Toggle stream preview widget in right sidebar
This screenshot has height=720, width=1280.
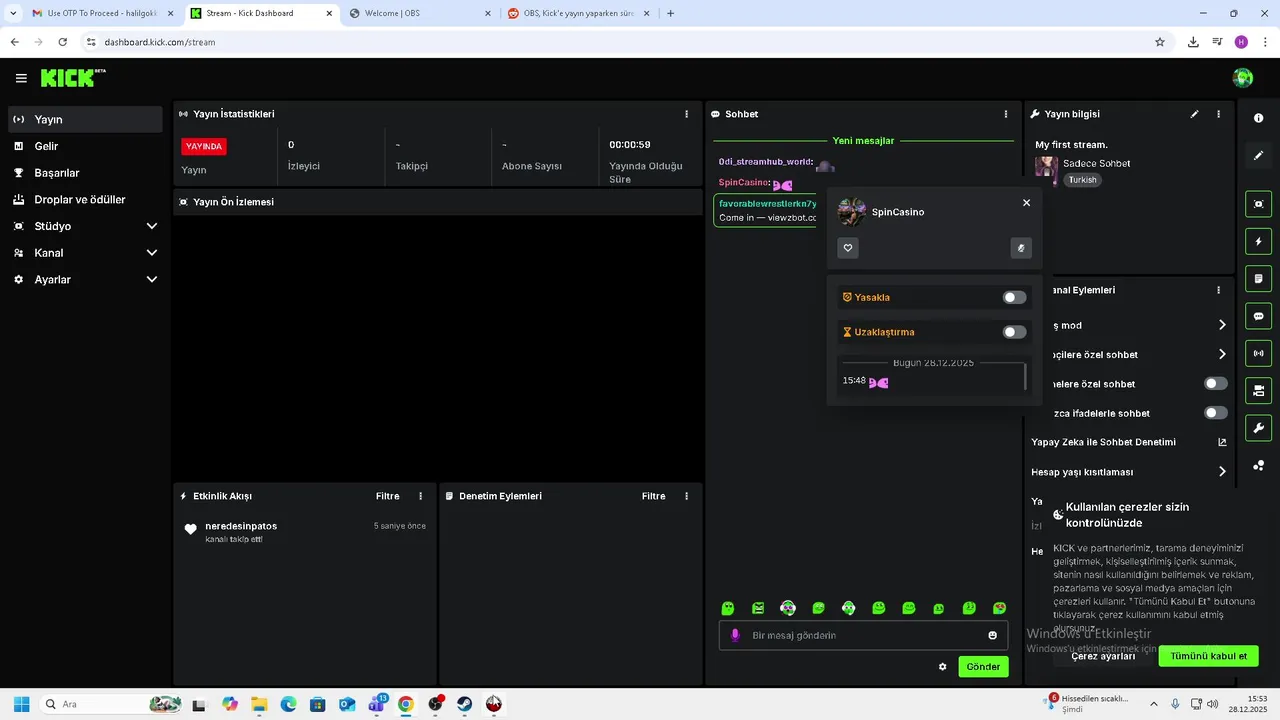tap(1259, 204)
